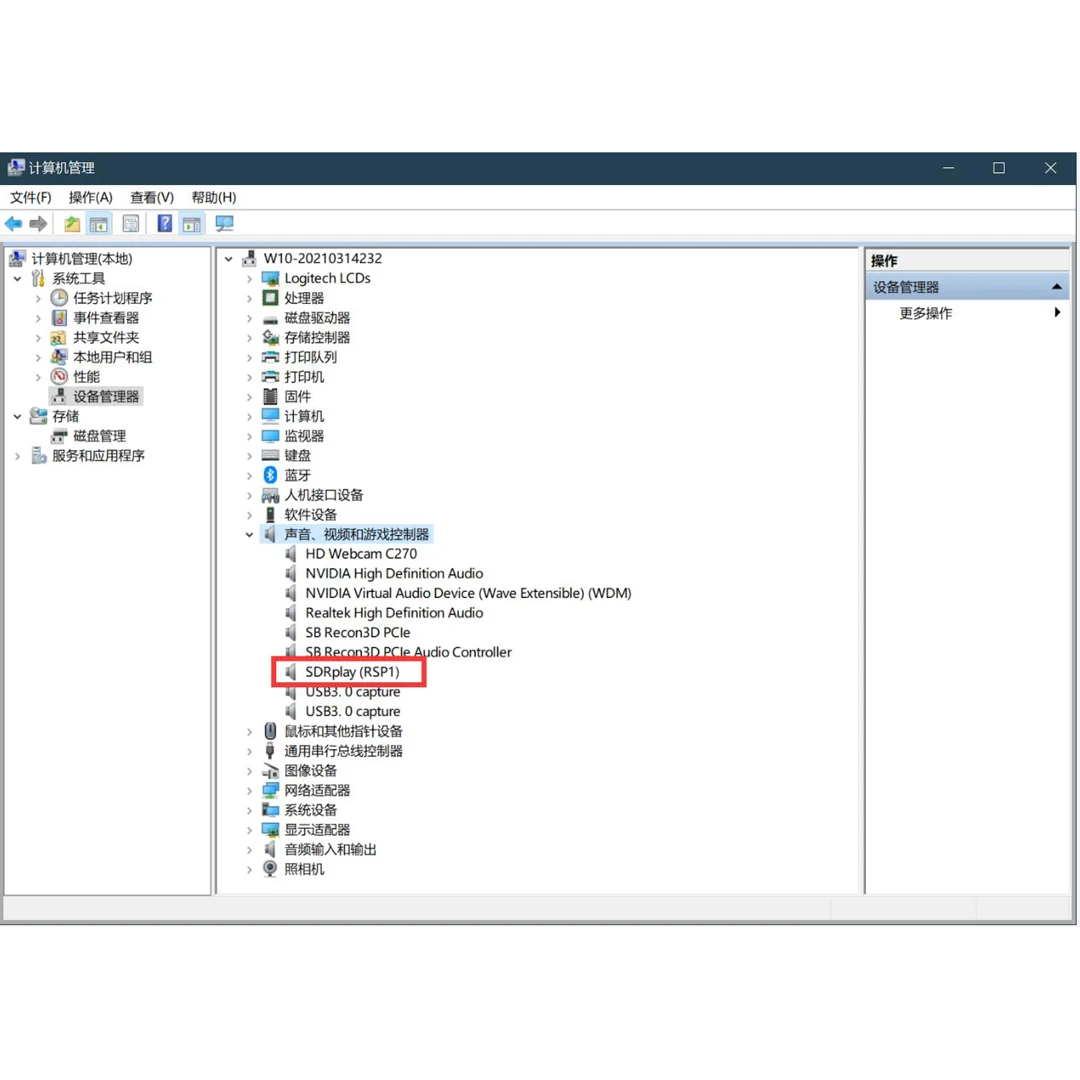1080x1080 pixels.
Task: Select 计算机管理(本地) root item
Action: pyautogui.click(x=81, y=259)
